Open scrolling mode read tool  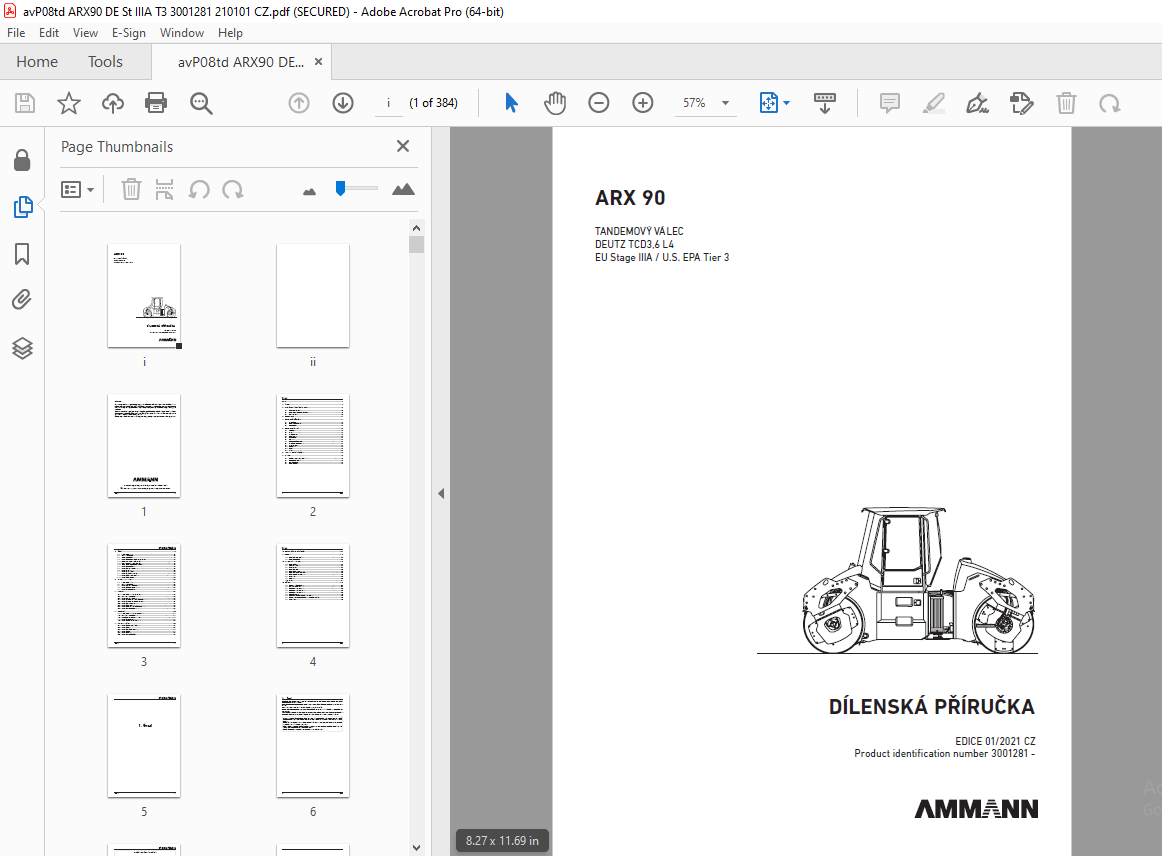[x=825, y=103]
